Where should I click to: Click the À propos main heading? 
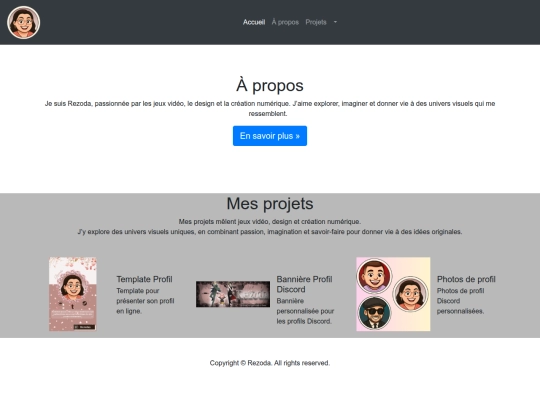[x=270, y=85]
